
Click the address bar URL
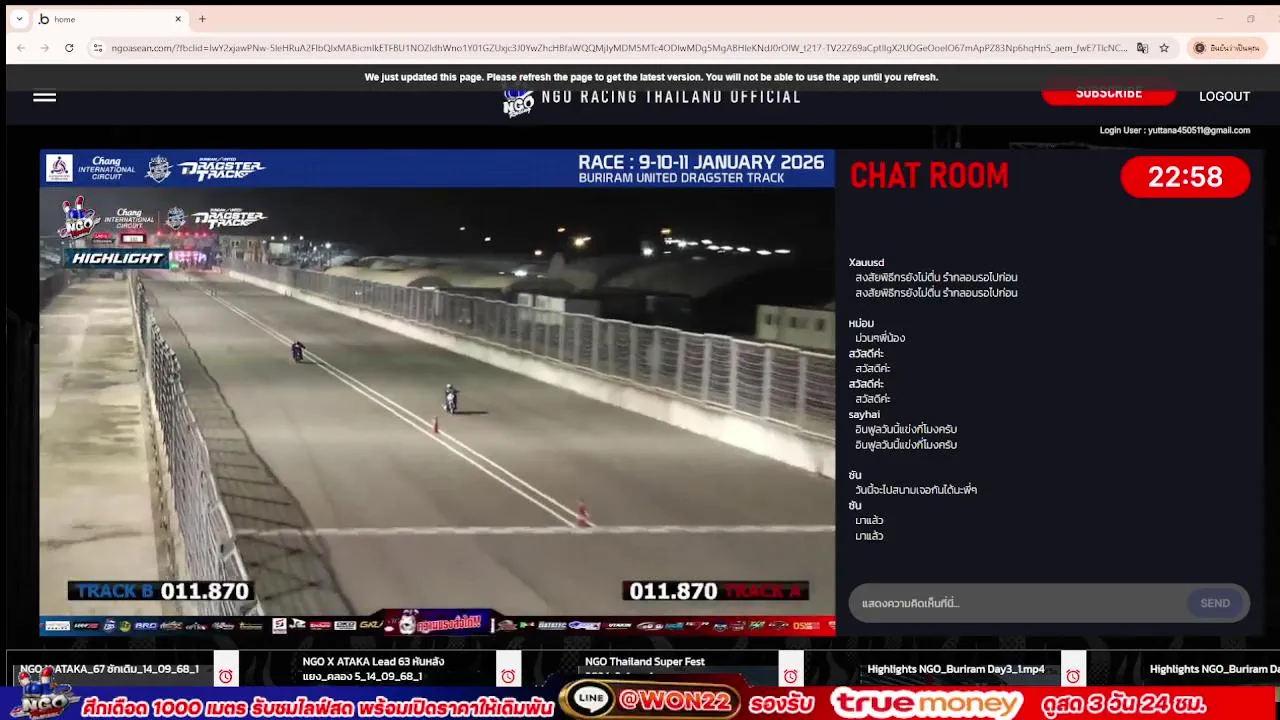619,48
